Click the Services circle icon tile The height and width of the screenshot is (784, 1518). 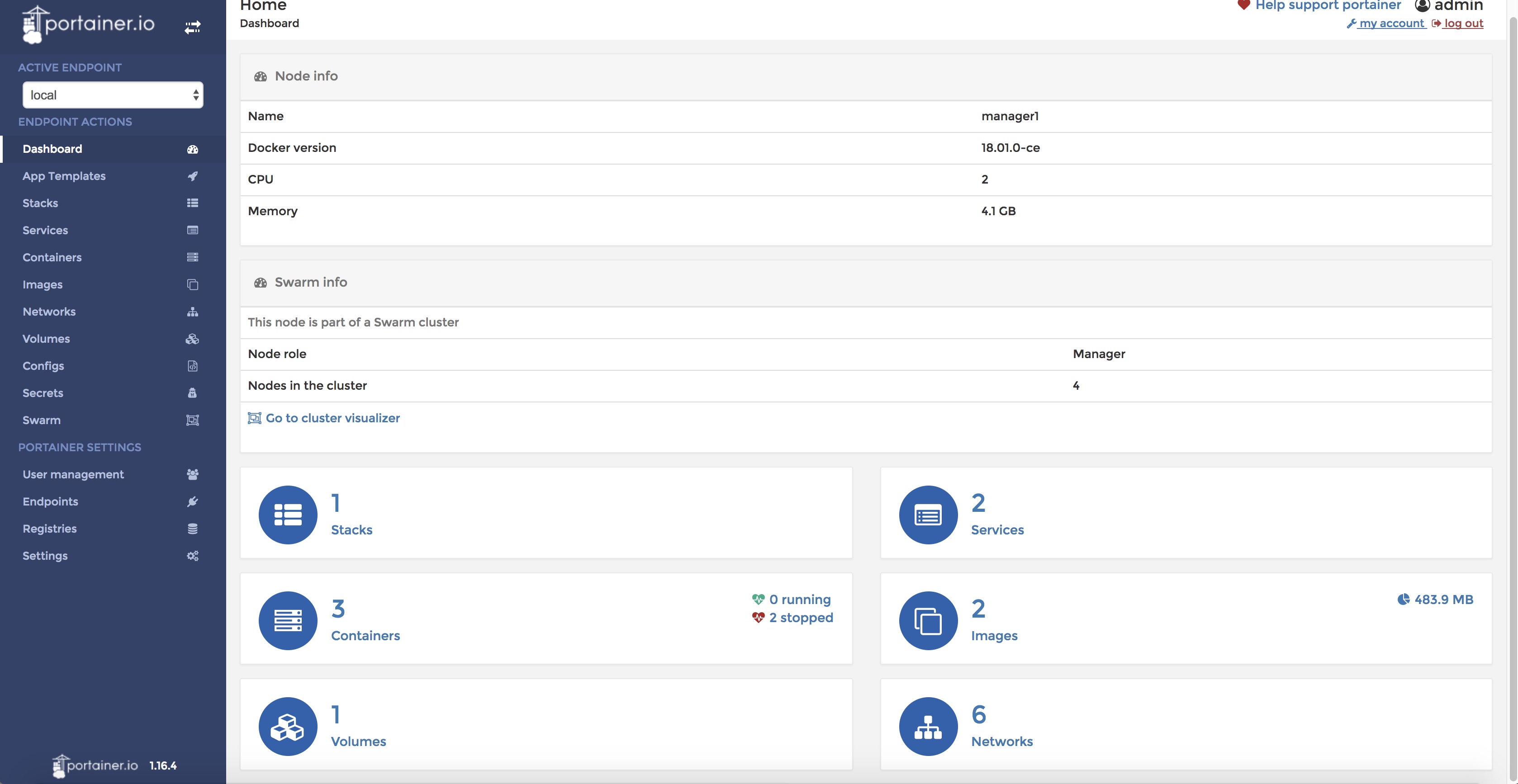pos(928,514)
